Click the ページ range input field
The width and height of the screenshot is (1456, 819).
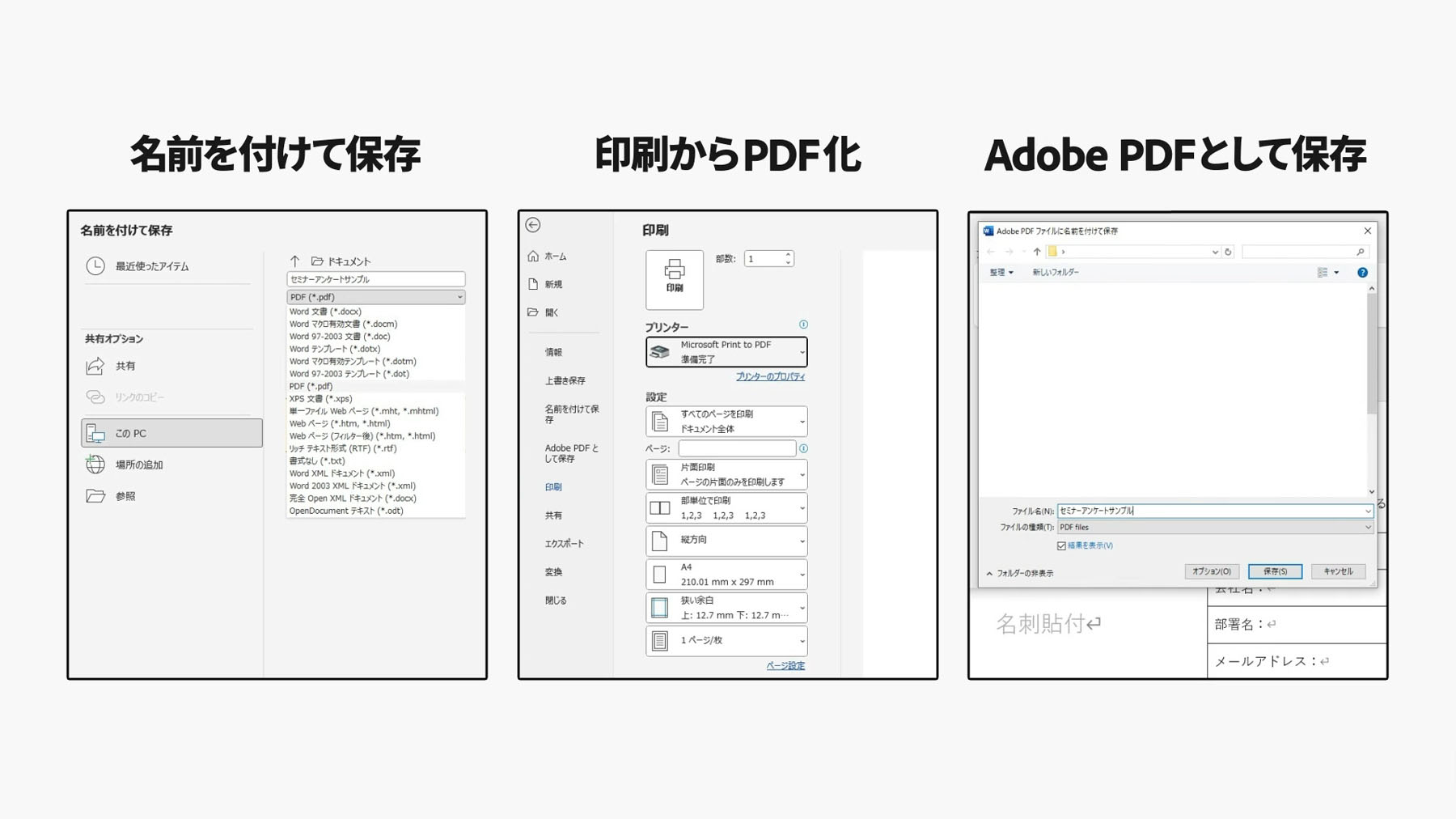pos(737,448)
